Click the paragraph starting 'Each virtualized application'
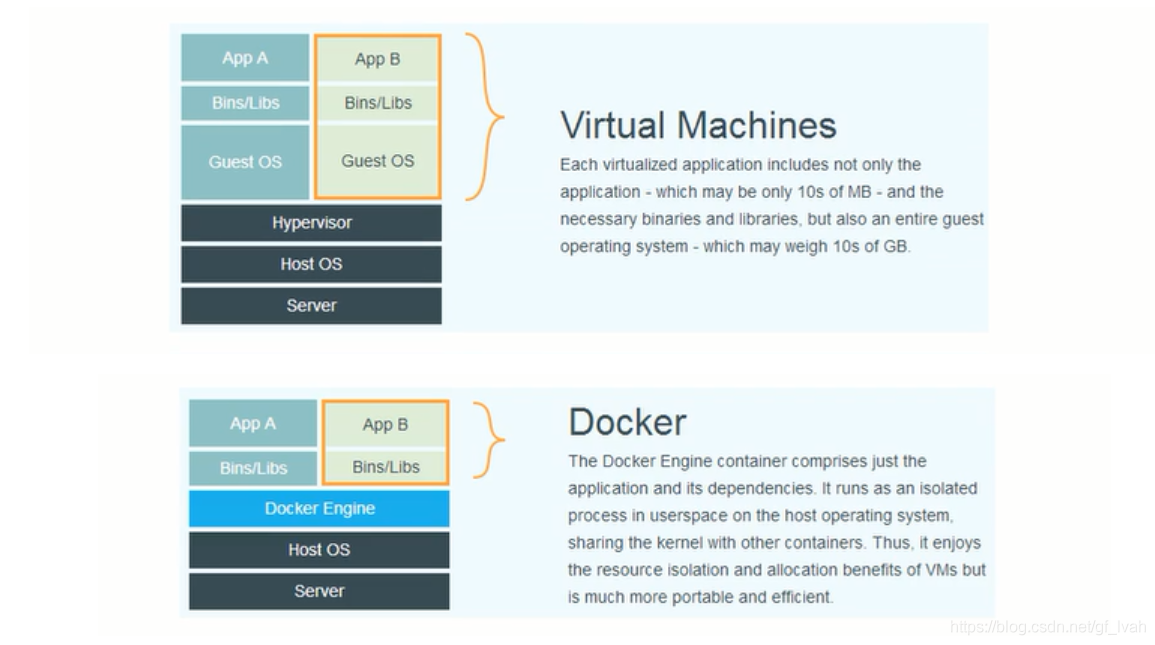 pyautogui.click(x=771, y=205)
